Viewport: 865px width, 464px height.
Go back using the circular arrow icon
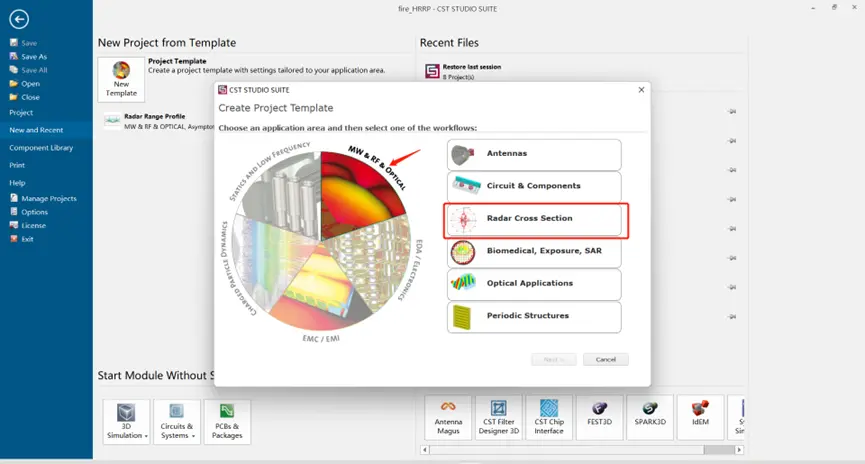(x=19, y=19)
